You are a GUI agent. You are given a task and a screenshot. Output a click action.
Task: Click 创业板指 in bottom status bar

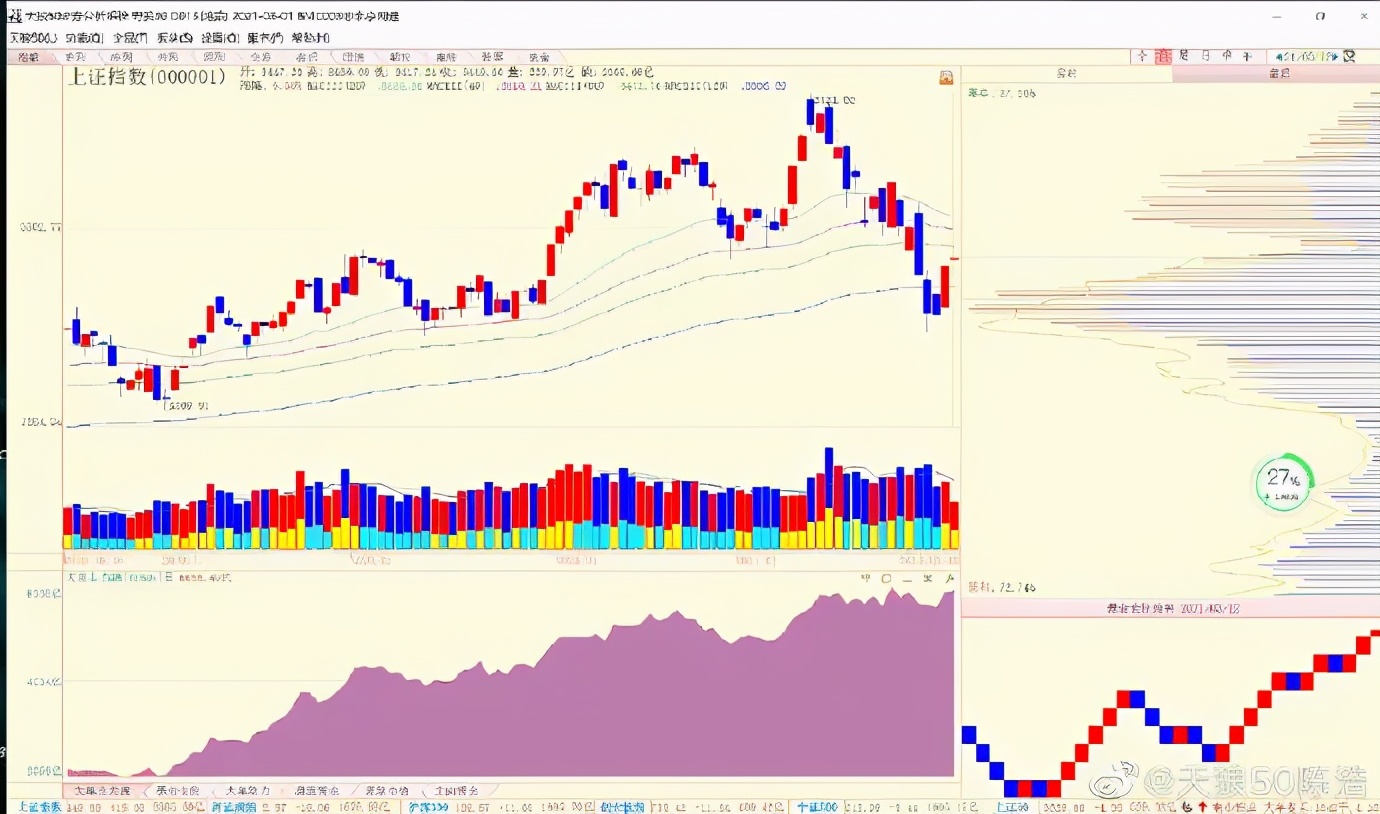point(622,807)
